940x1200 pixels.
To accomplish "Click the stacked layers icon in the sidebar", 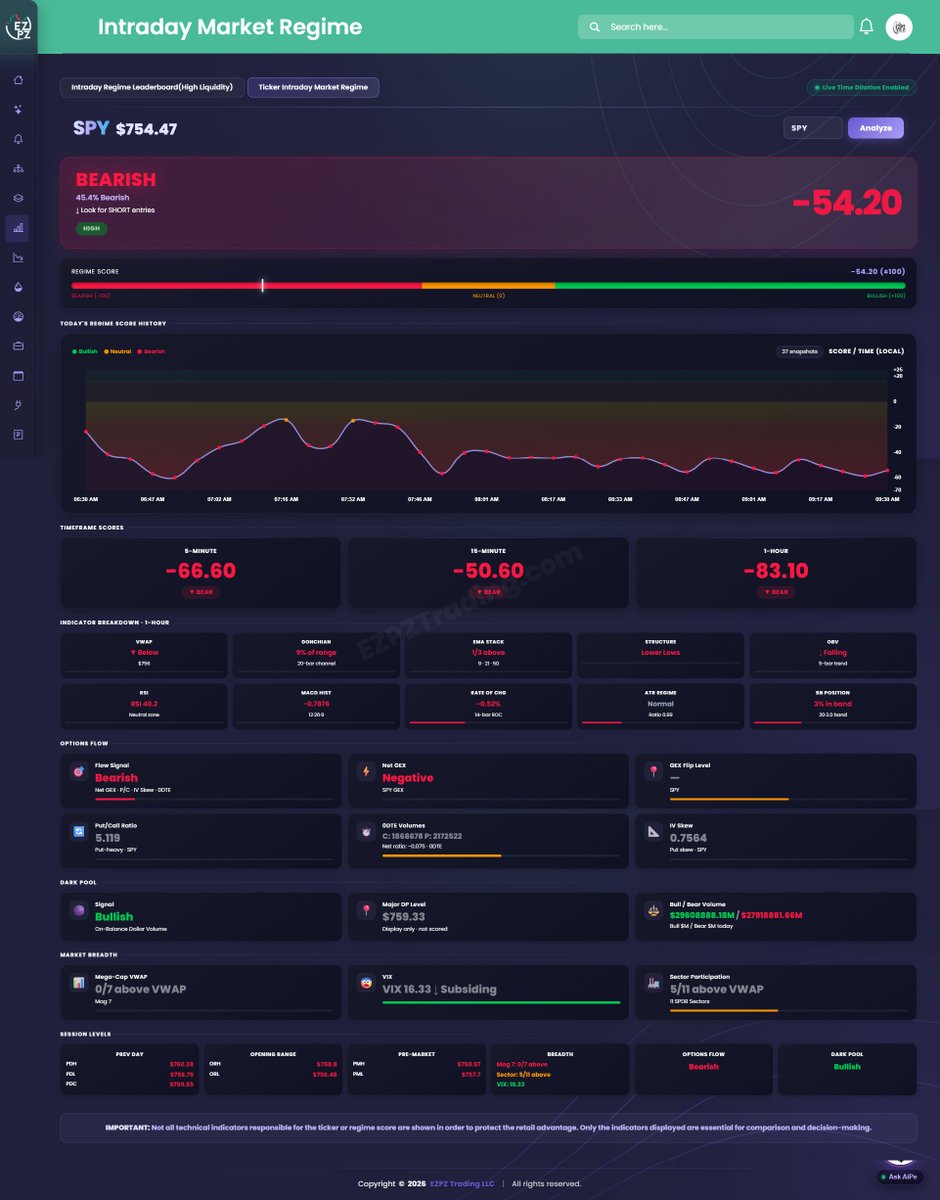I will [18, 198].
